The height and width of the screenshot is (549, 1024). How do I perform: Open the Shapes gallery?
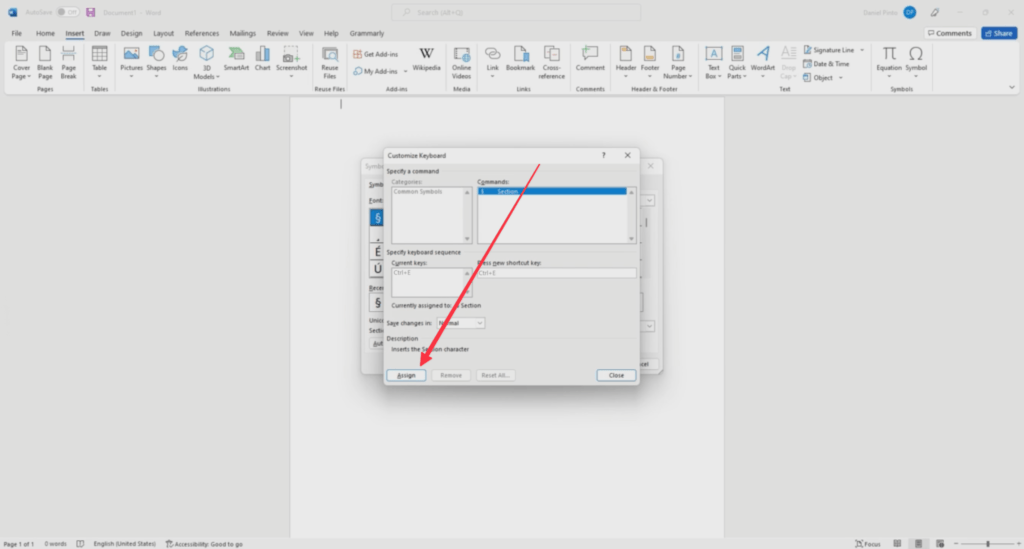(x=156, y=63)
